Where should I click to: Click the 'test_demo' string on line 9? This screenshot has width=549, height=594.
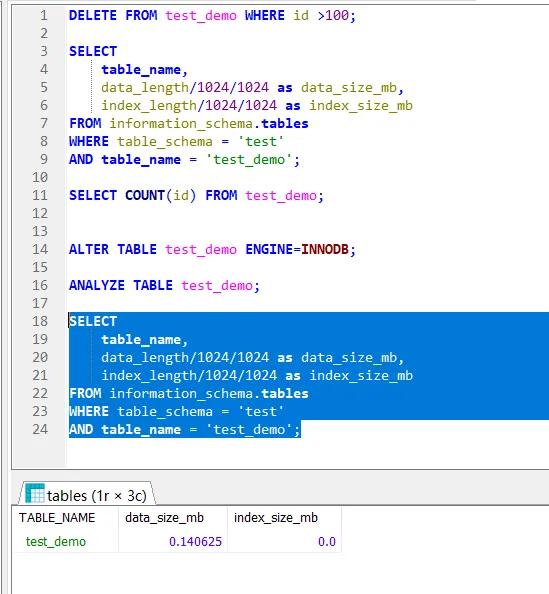pos(249,159)
